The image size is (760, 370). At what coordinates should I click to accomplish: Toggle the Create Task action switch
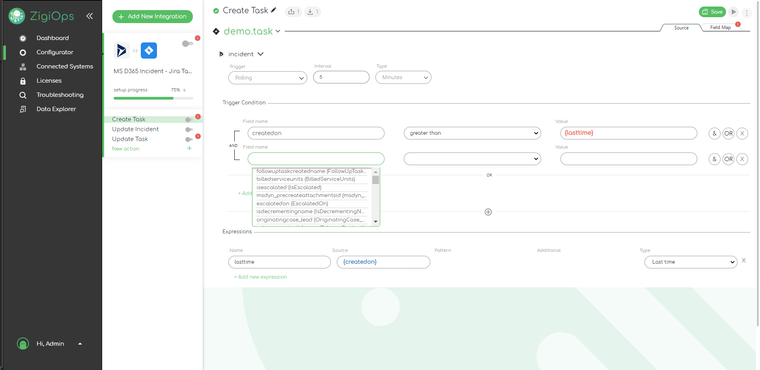coord(189,120)
